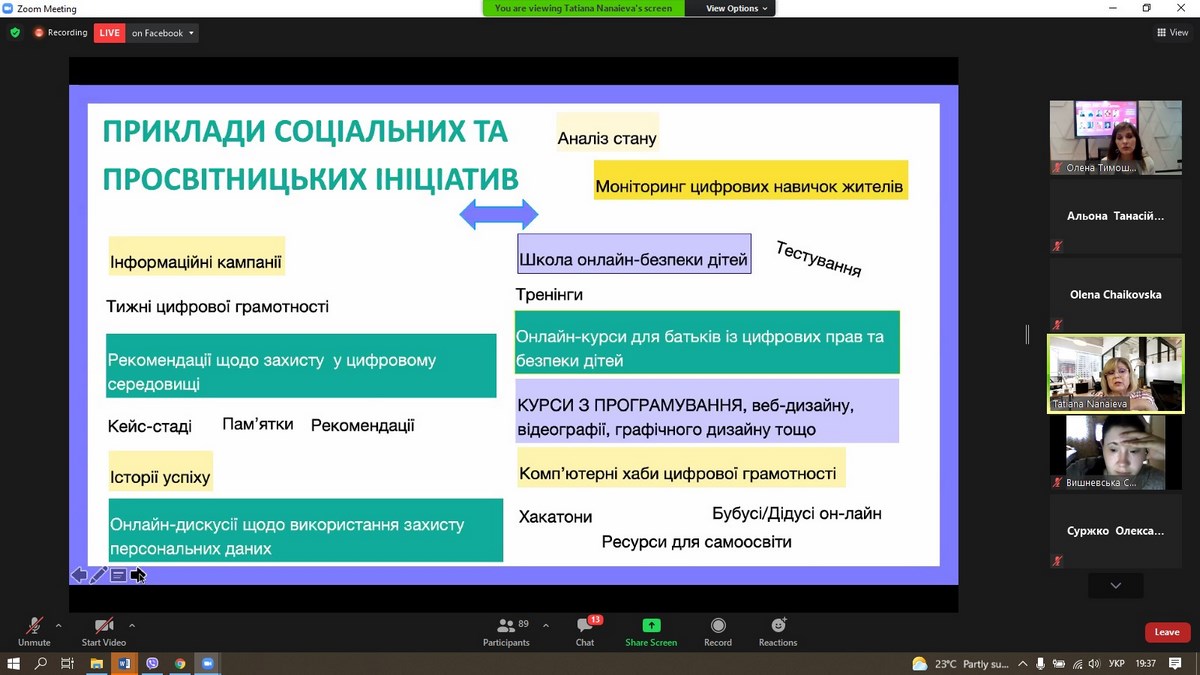Click the green Share Screen icon
The height and width of the screenshot is (675, 1200).
click(x=651, y=630)
